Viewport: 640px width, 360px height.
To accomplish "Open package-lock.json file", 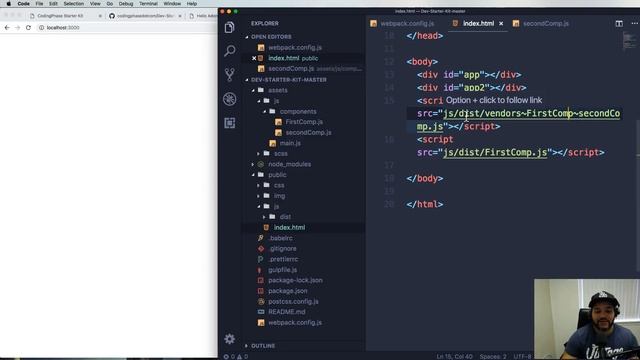I will 295,280.
